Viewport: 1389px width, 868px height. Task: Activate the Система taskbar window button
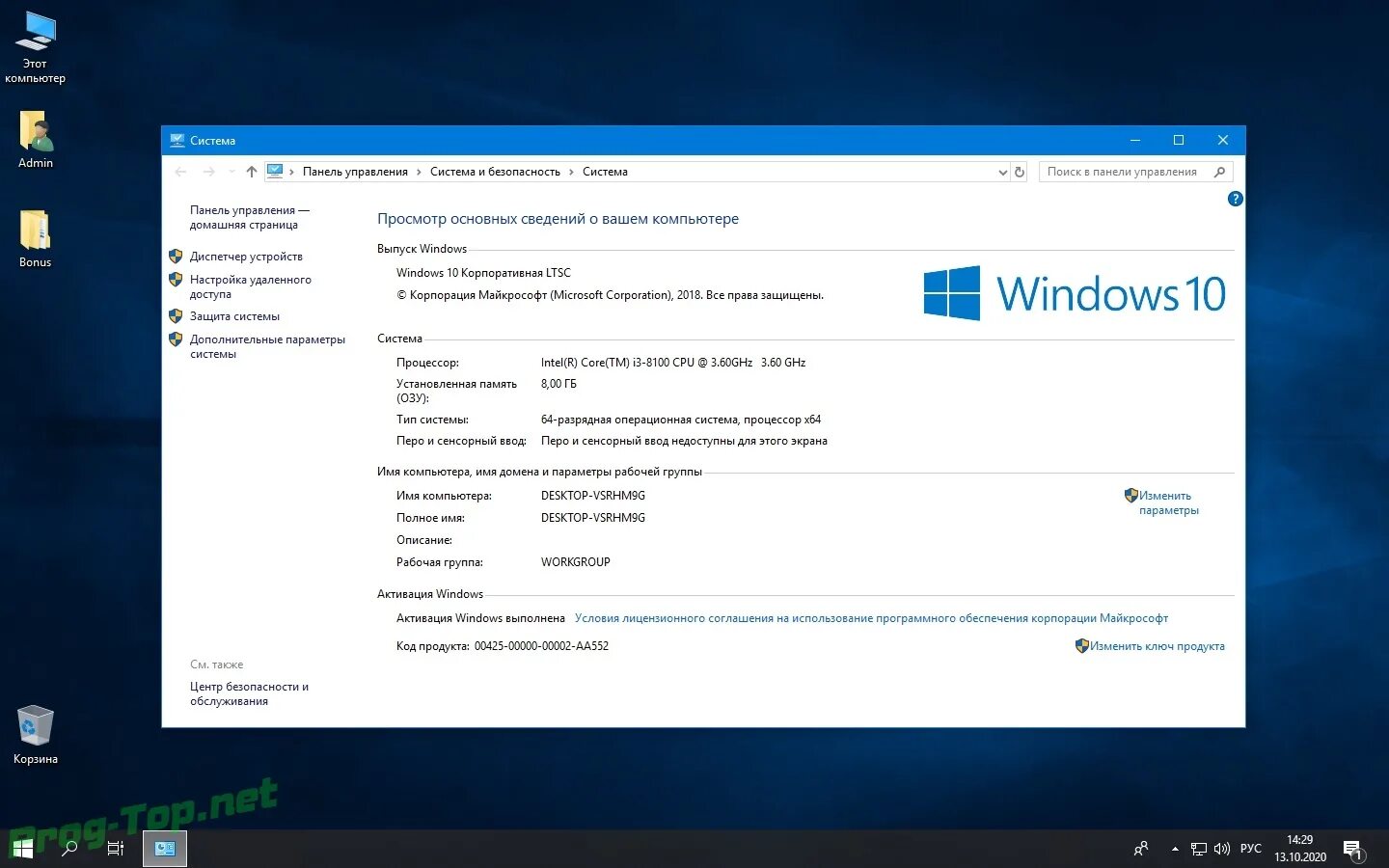165,849
